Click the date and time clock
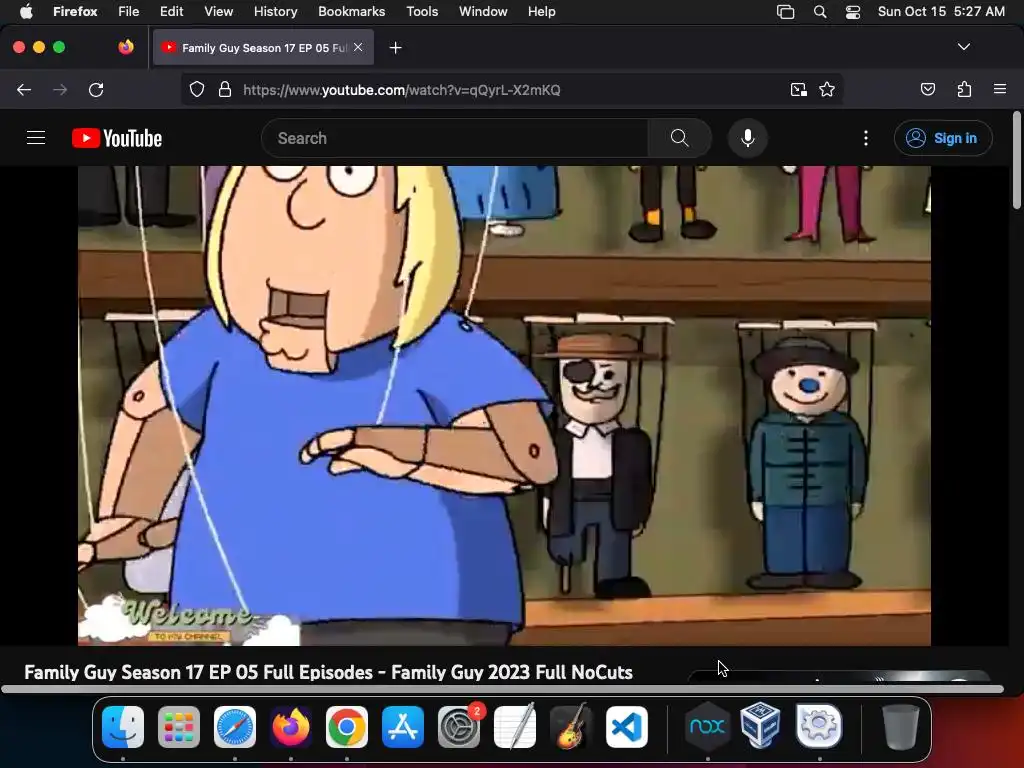 pos(941,12)
